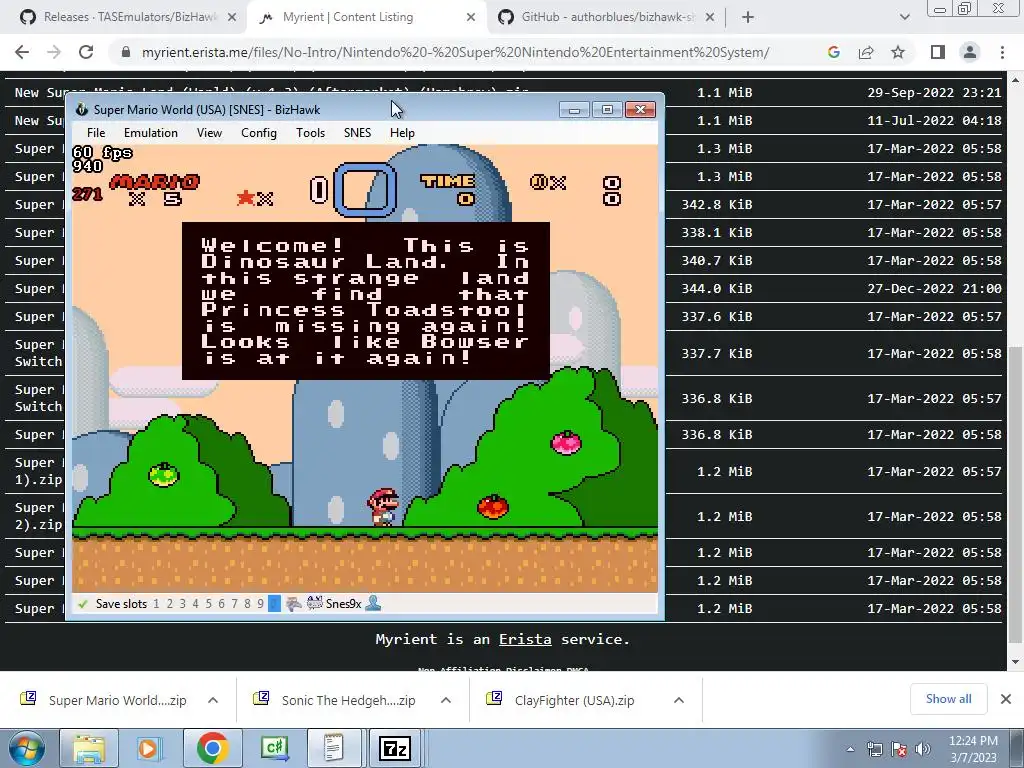Close the GitHub authorblues tab
1024x768 pixels.
click(x=710, y=18)
